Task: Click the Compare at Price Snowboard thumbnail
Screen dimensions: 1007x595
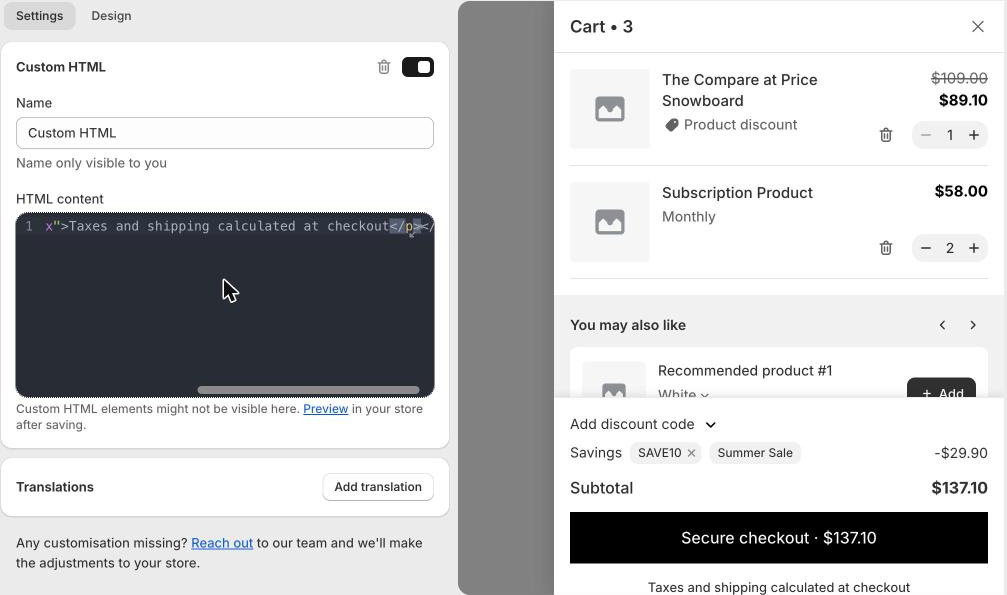Action: (609, 109)
